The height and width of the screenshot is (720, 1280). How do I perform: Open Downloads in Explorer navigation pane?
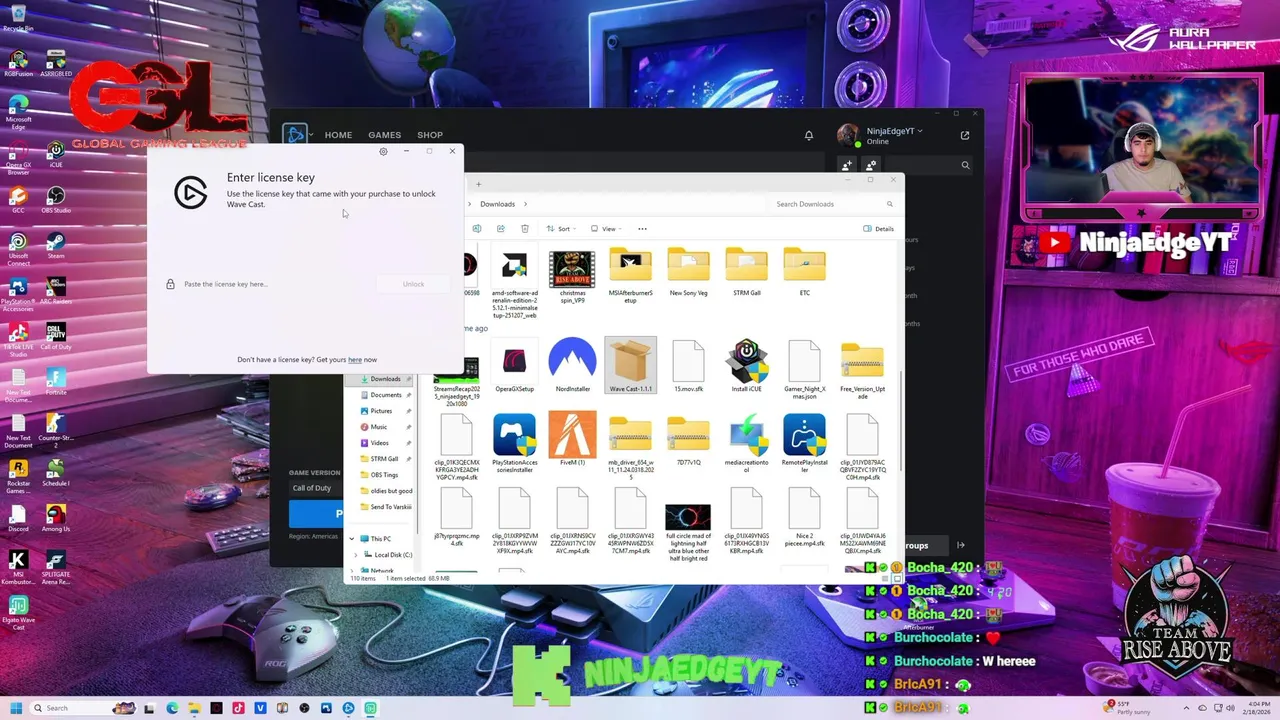pyautogui.click(x=386, y=379)
